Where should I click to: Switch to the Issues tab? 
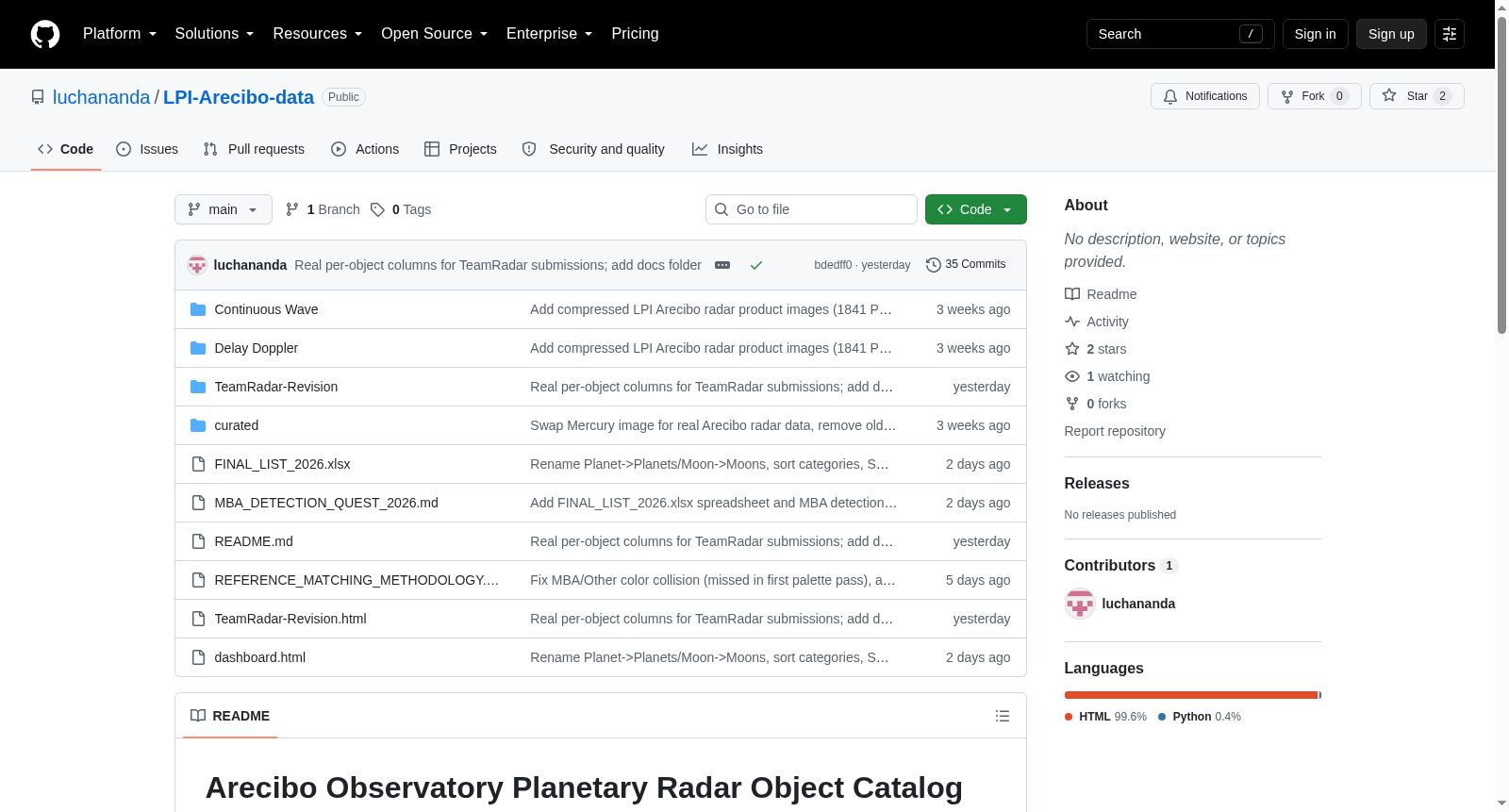[x=147, y=149]
